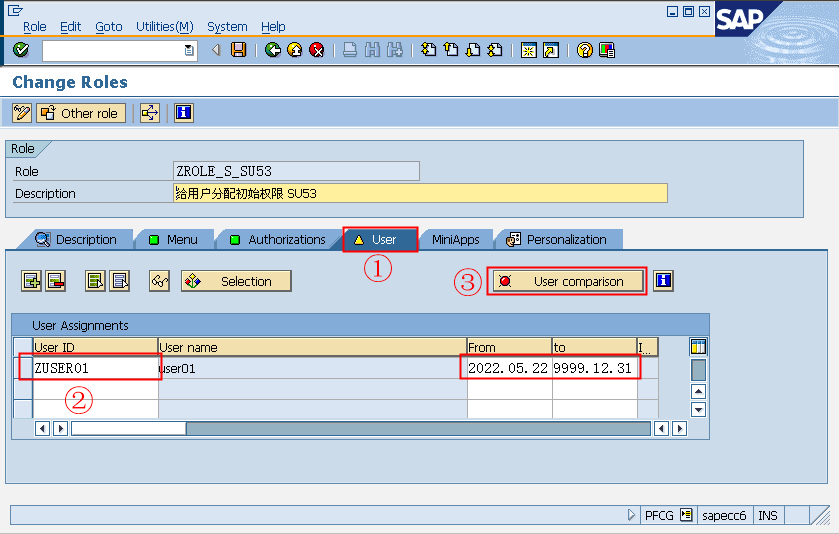Click the transport role icon beside Other role
The image size is (839, 534).
150,113
